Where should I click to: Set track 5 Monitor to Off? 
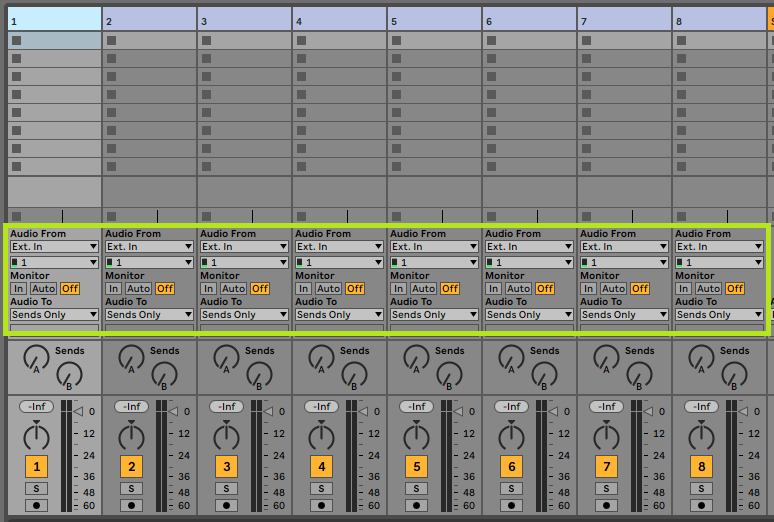tap(450, 288)
